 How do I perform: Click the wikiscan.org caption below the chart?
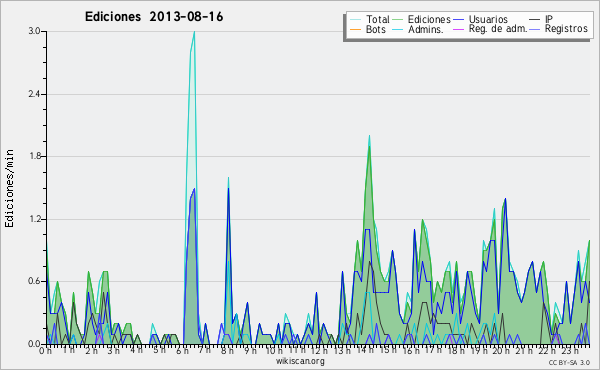point(300,361)
